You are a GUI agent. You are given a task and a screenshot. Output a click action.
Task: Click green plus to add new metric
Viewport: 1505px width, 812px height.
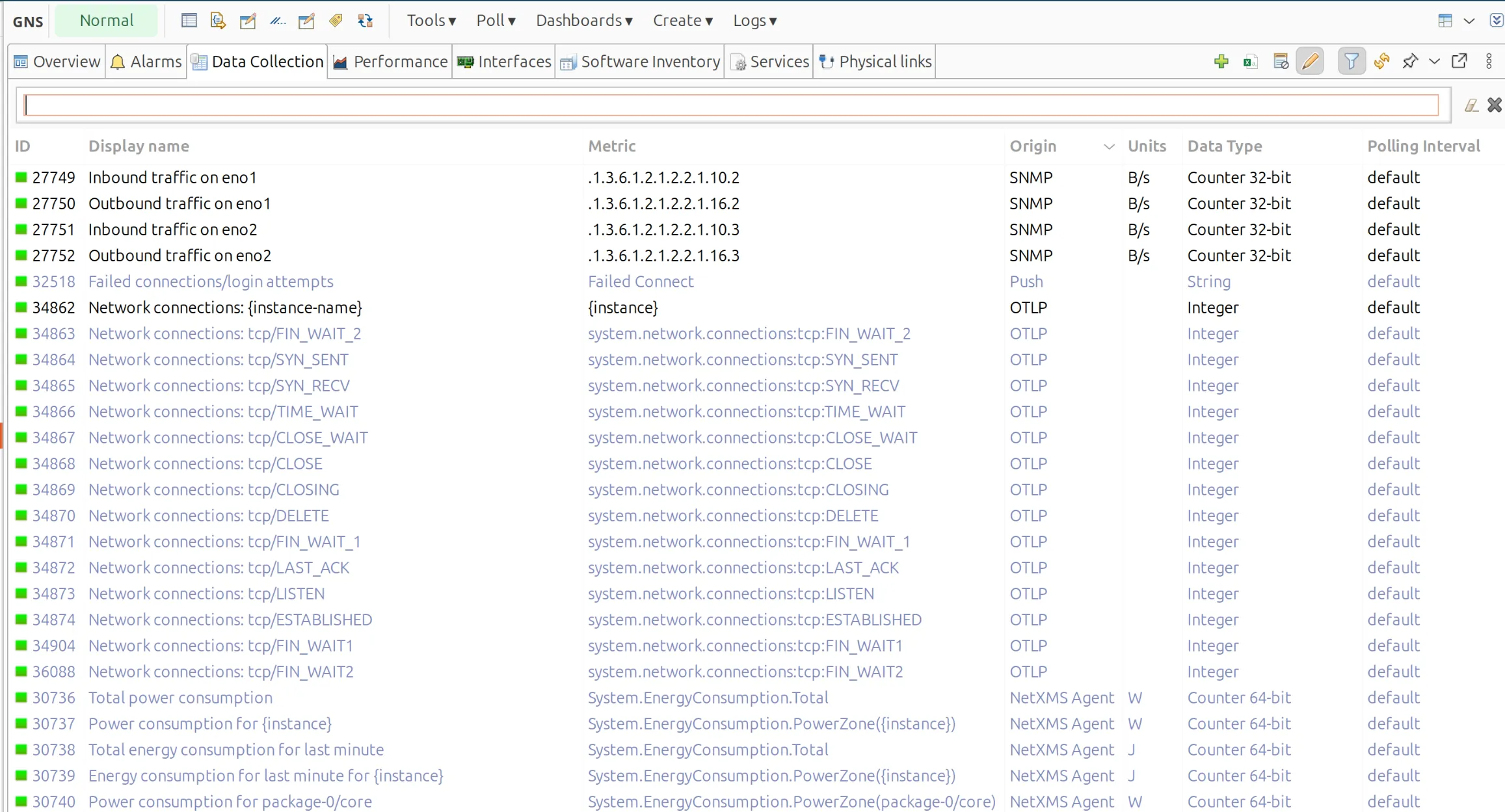click(1221, 62)
